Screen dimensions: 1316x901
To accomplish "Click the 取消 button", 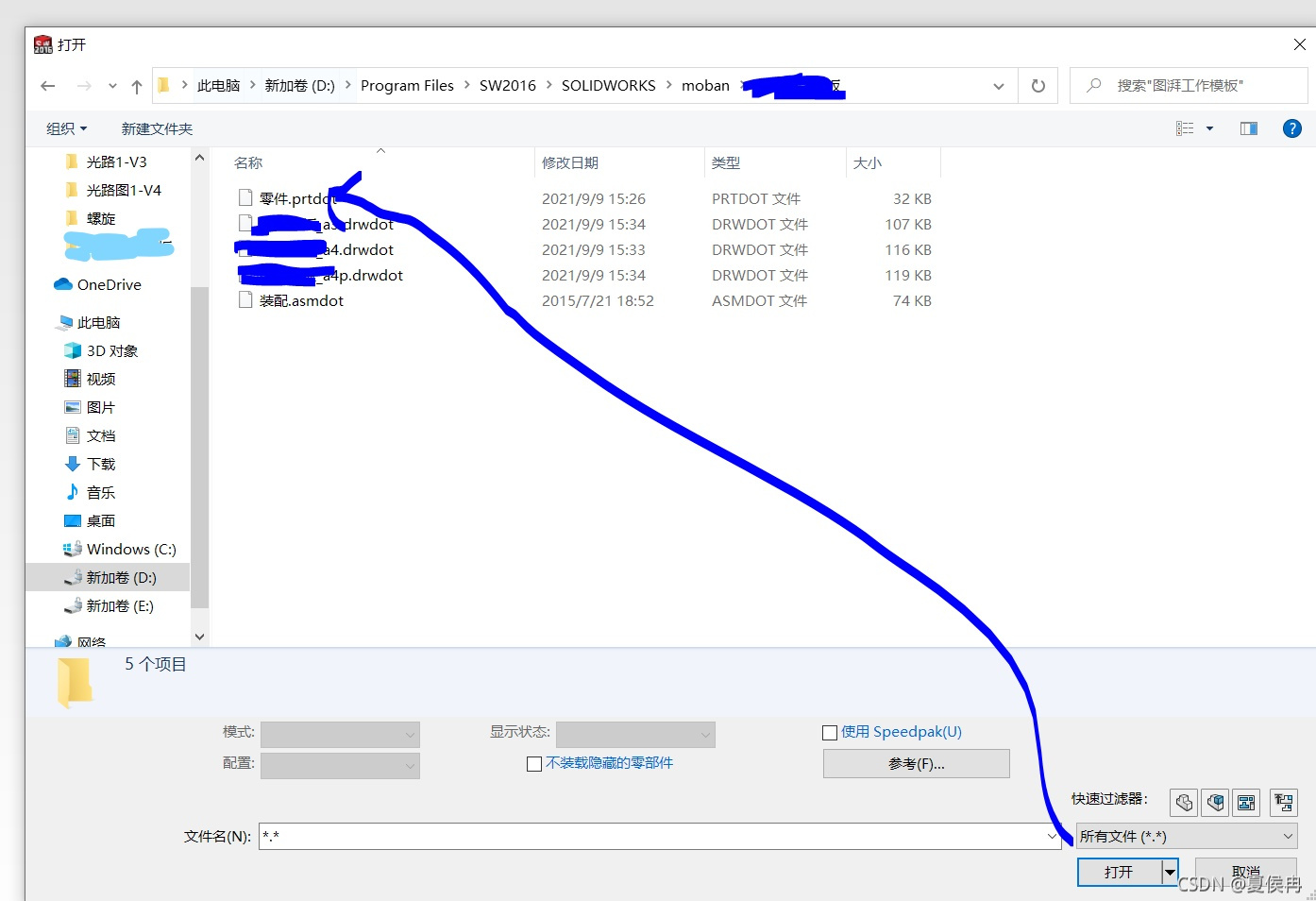I will [x=1246, y=872].
